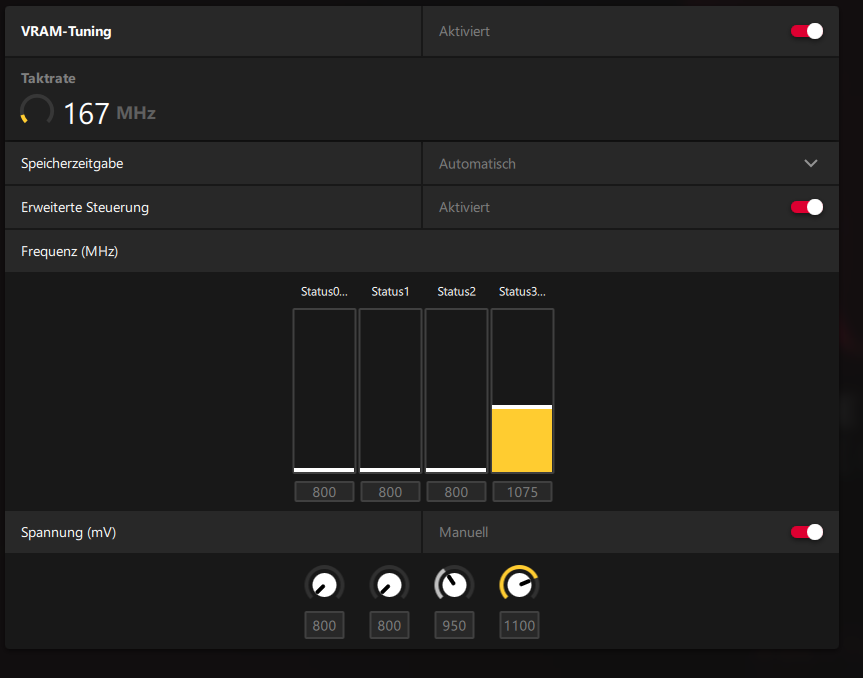863x678 pixels.
Task: Click the Speicherzeitgabe chevron arrow
Action: coord(811,163)
